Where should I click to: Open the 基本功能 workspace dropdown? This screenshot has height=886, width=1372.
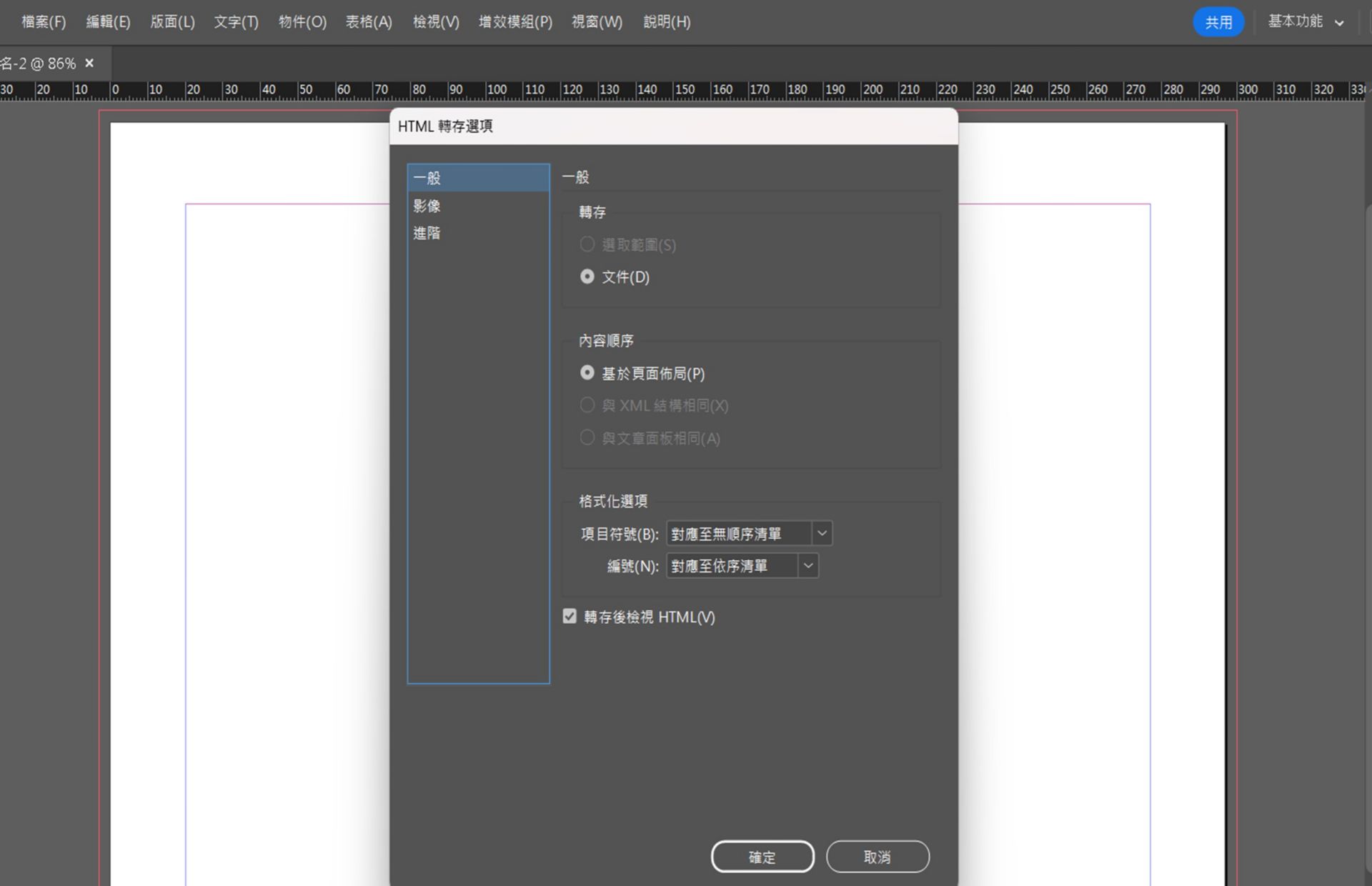point(1306,22)
